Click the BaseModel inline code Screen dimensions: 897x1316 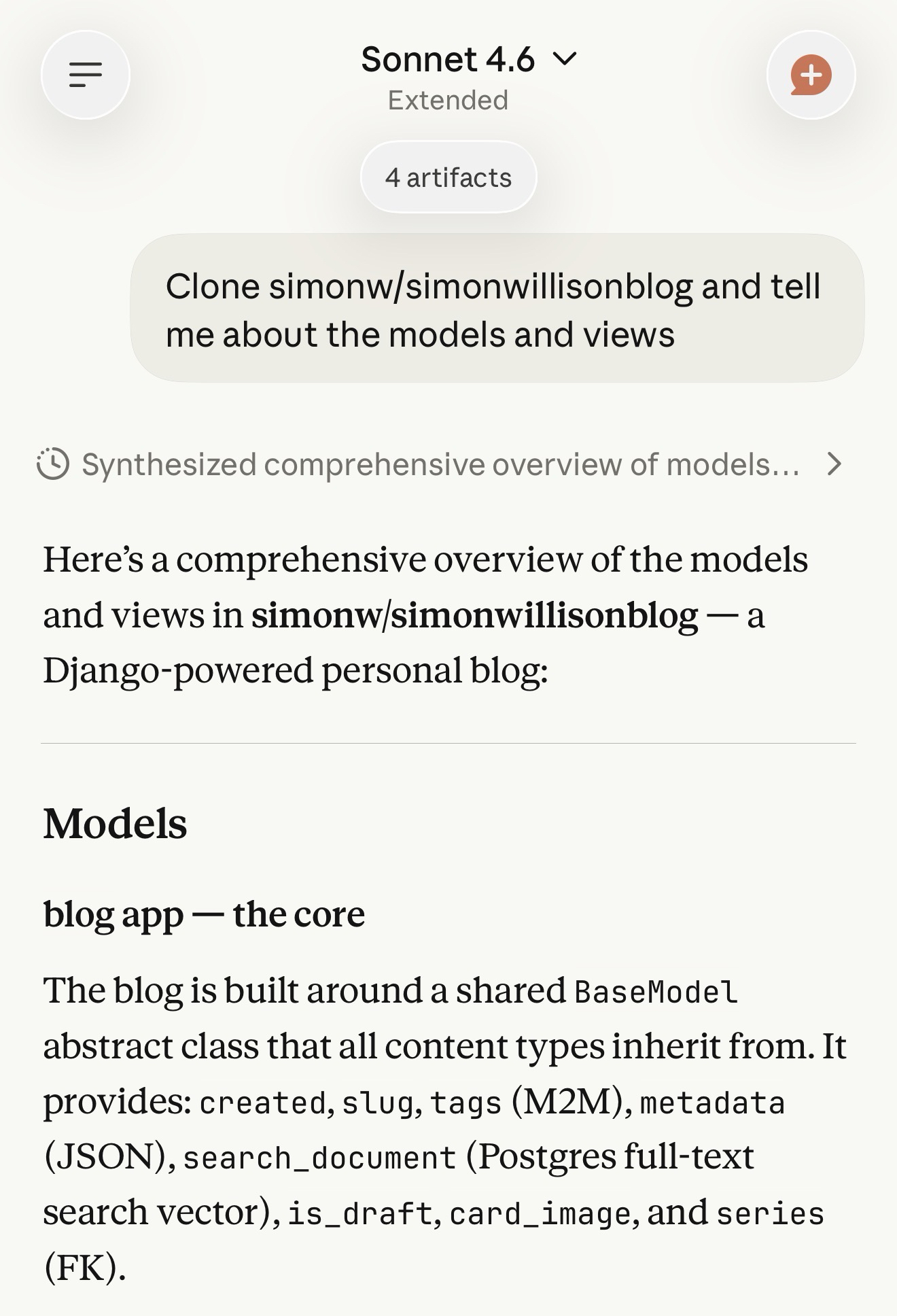(656, 992)
